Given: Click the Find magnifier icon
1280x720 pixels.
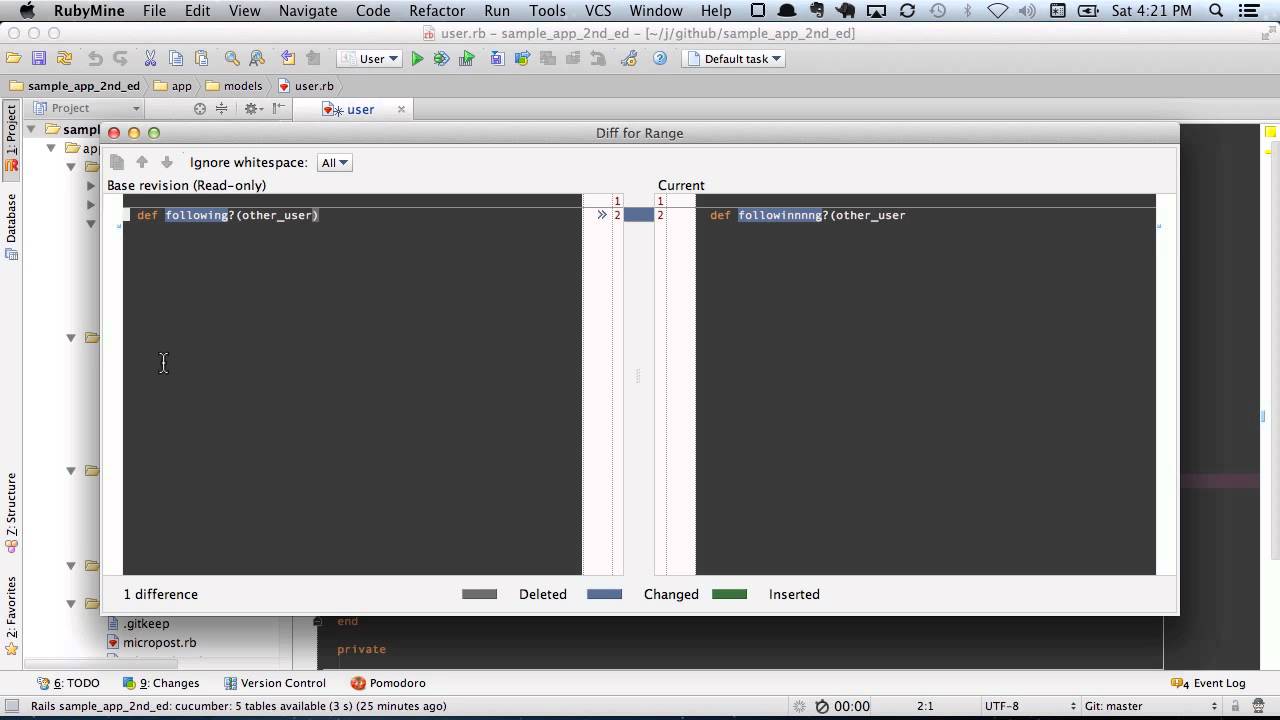Looking at the screenshot, I should [232, 59].
